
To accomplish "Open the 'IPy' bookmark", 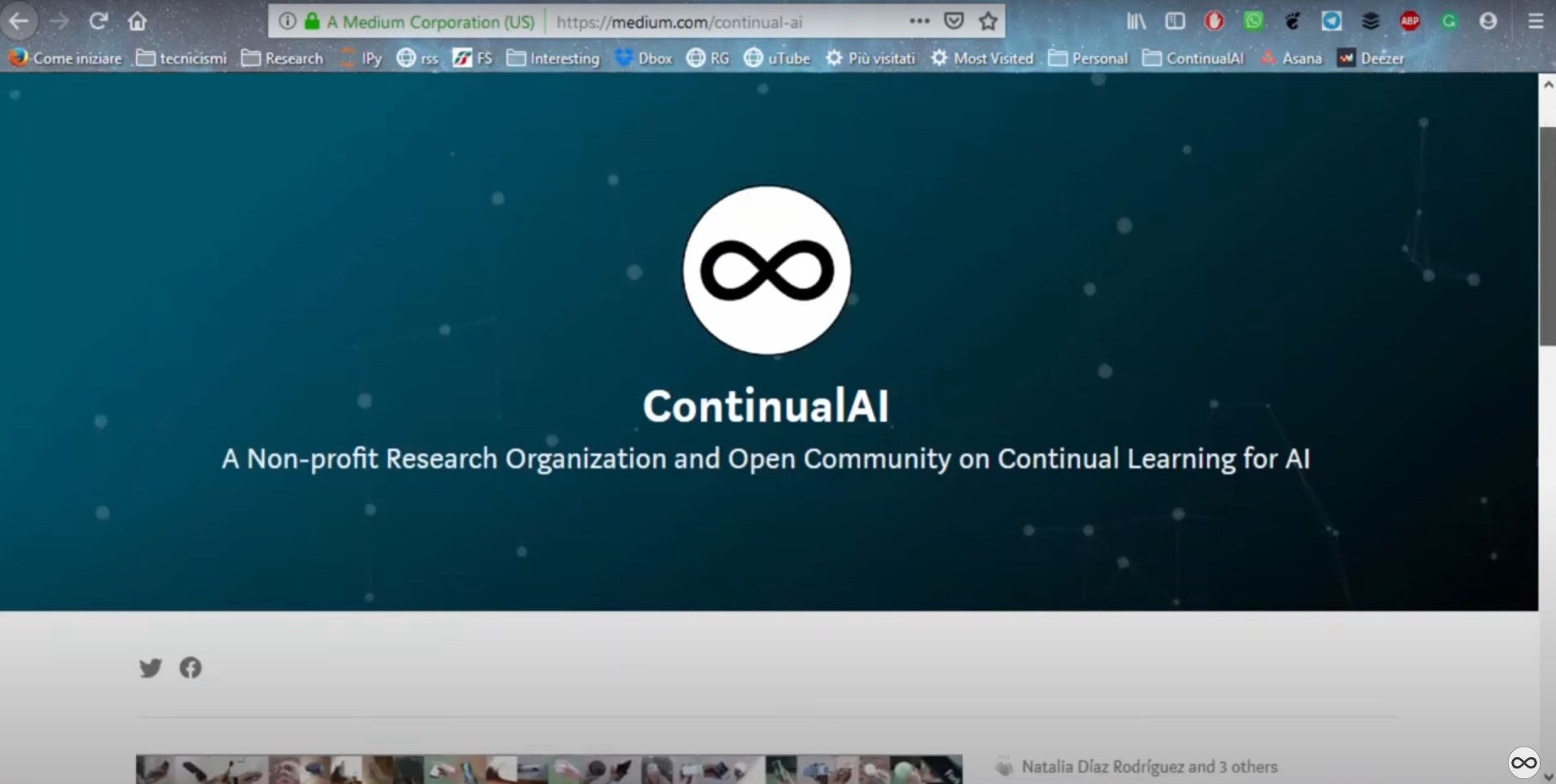I will [360, 58].
